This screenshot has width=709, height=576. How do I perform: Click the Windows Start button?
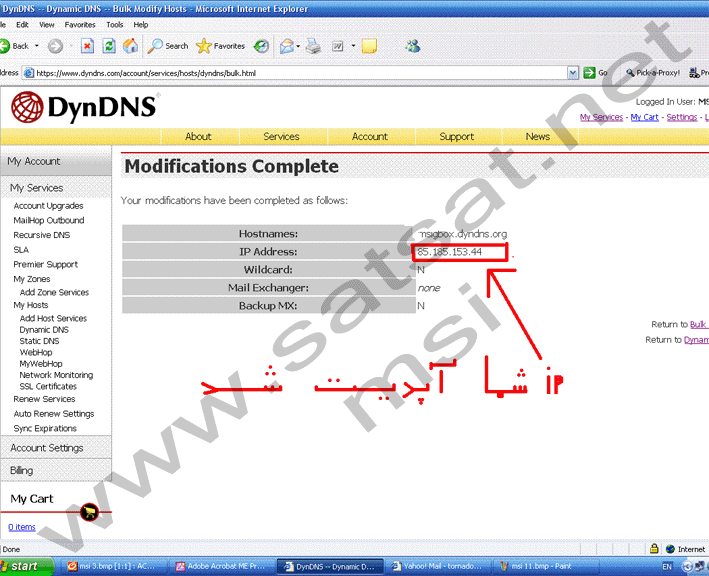click(x=25, y=566)
